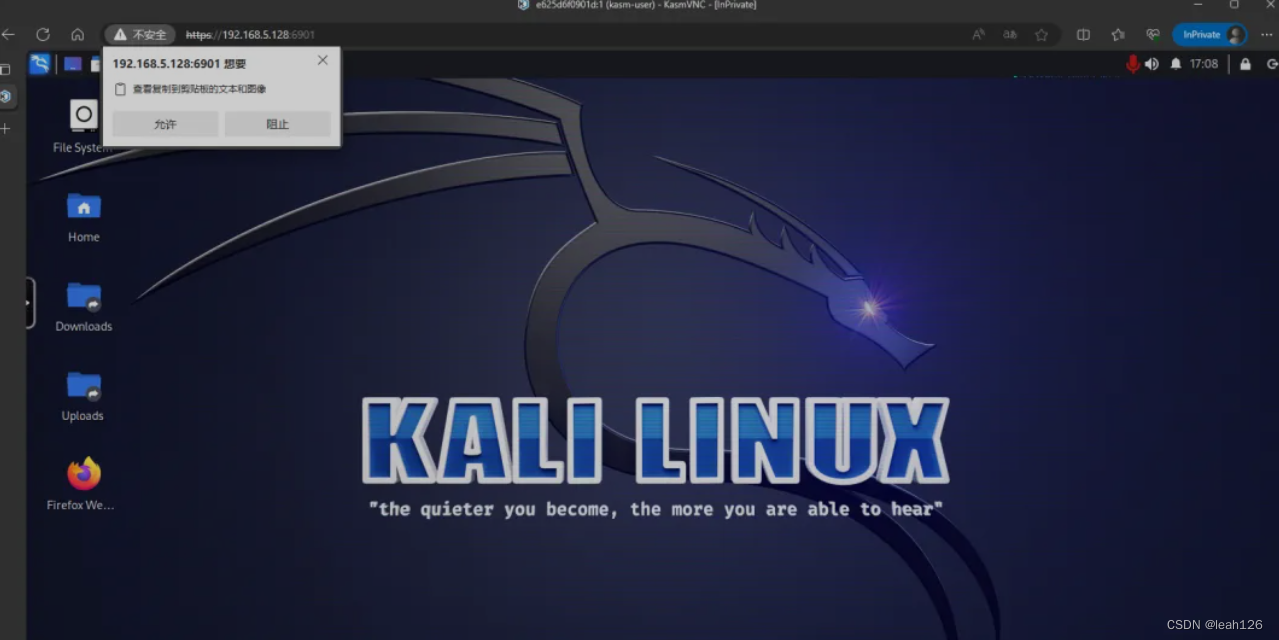Close the clipboard permission popup
This screenshot has height=640, width=1279.
pyautogui.click(x=322, y=60)
